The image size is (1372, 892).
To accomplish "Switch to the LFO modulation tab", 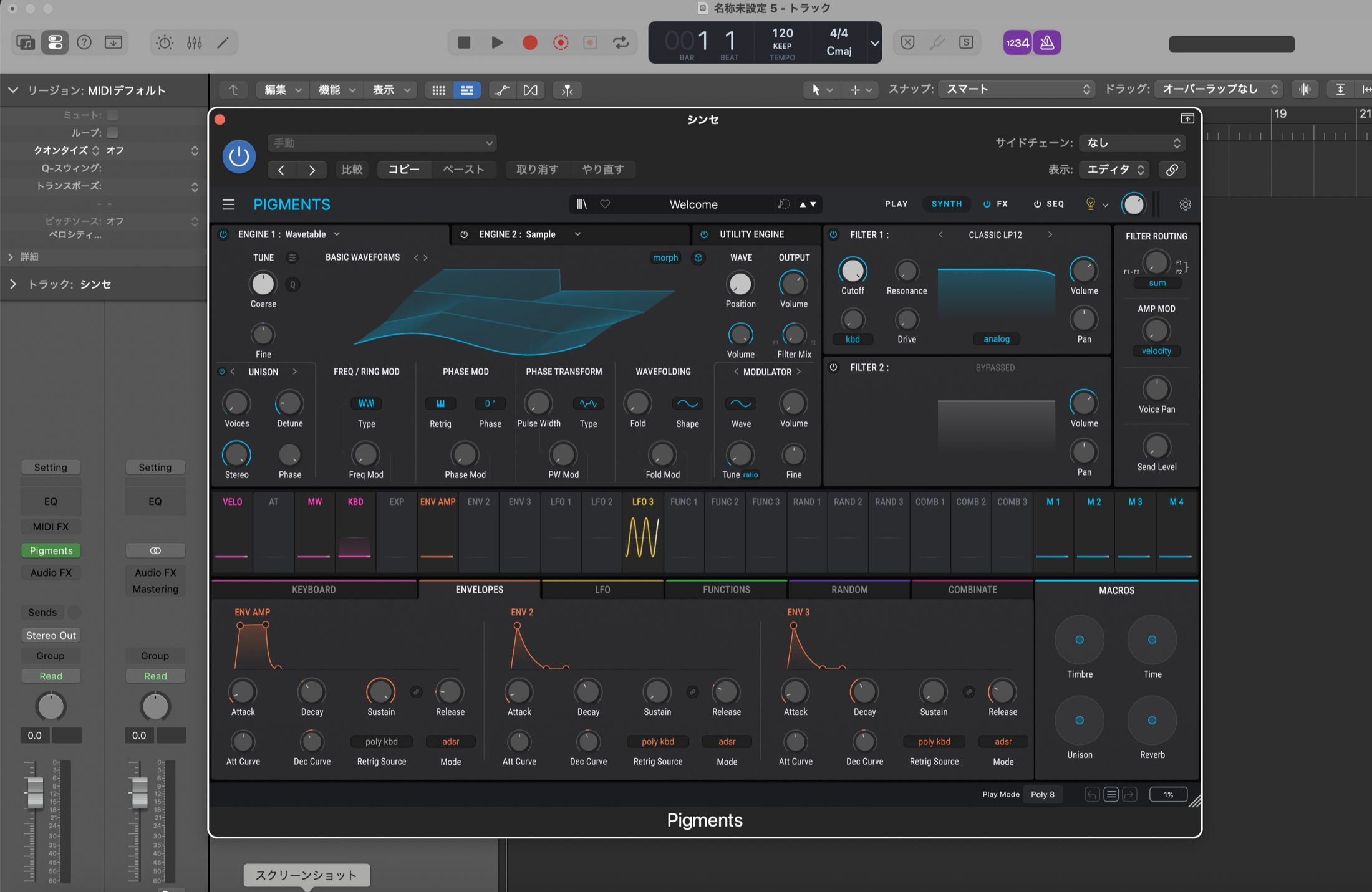I will 602,590.
